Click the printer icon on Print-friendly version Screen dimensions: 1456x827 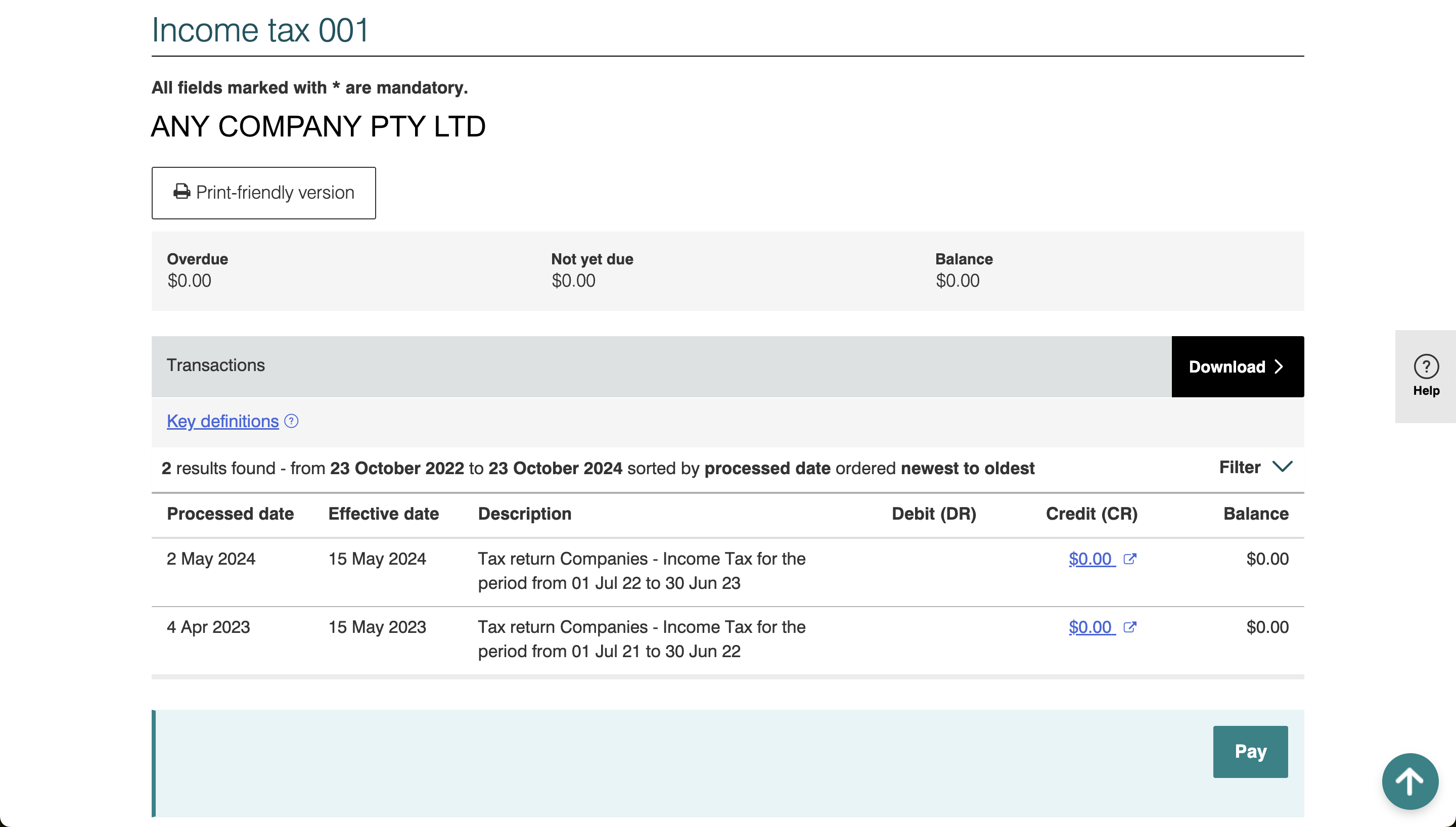(181, 192)
